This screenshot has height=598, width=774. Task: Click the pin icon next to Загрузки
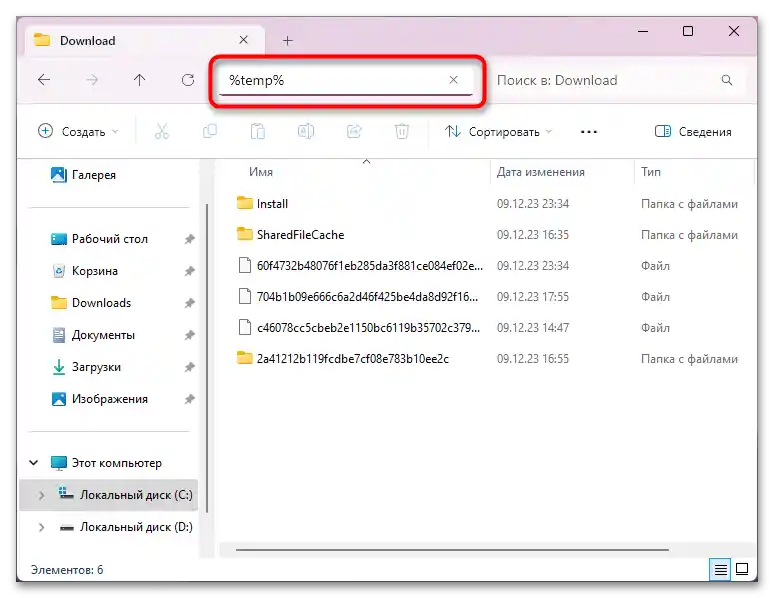tap(190, 367)
